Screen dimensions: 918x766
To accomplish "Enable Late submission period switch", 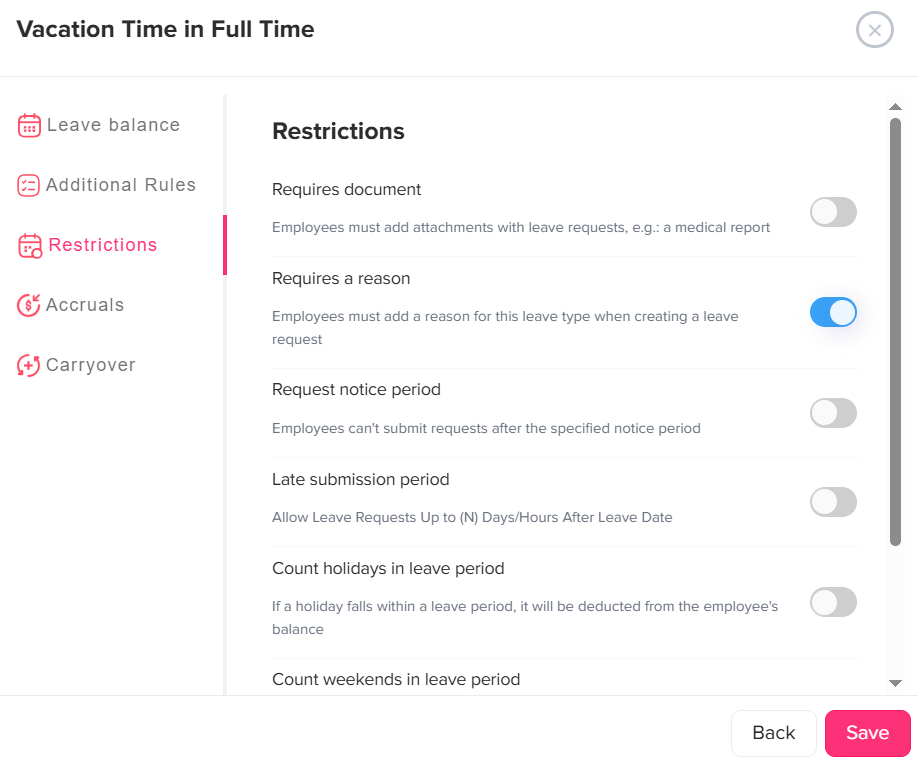I will pos(833,502).
